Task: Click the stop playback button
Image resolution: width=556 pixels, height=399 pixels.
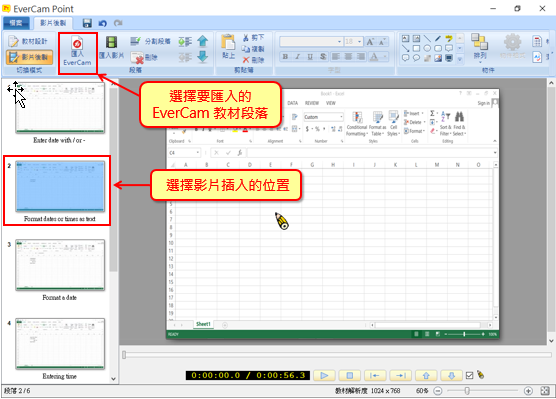Action: point(350,375)
